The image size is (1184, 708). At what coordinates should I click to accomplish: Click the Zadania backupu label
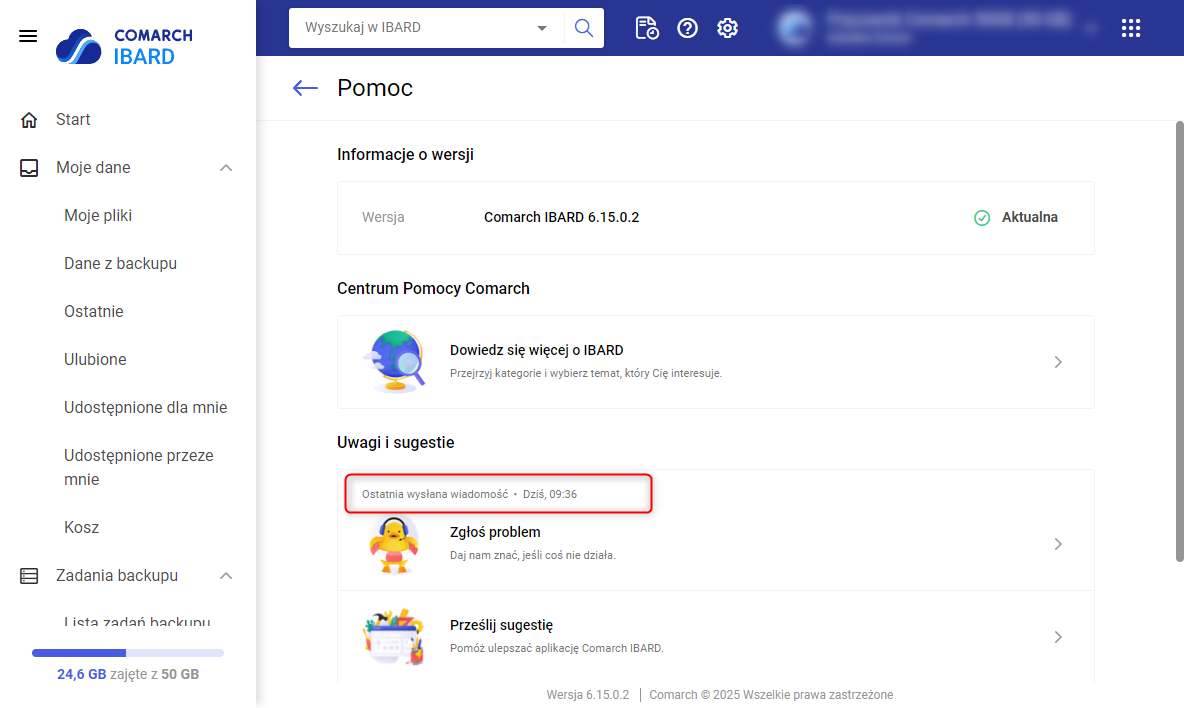[x=117, y=576]
